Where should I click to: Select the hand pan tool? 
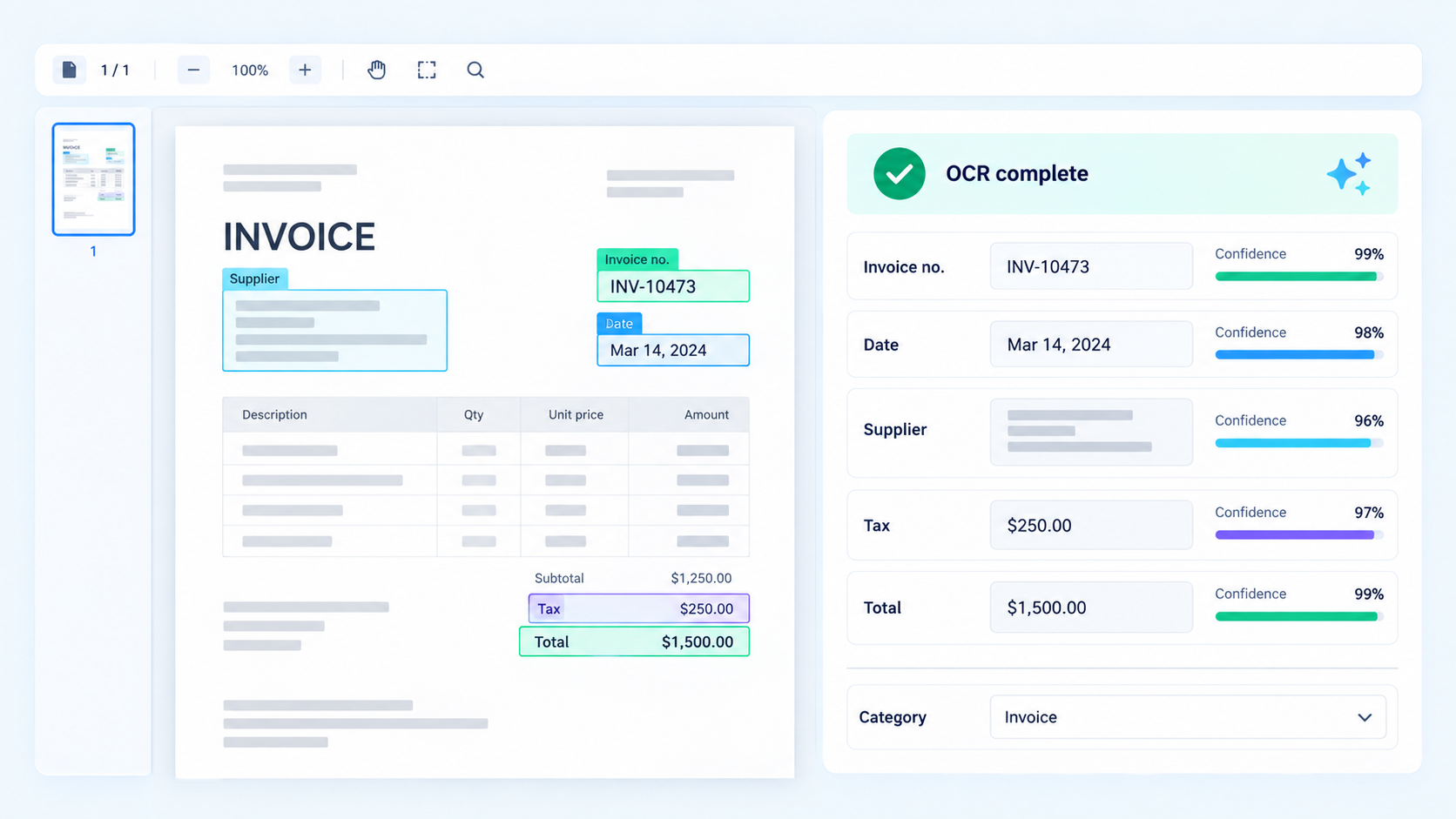(376, 70)
